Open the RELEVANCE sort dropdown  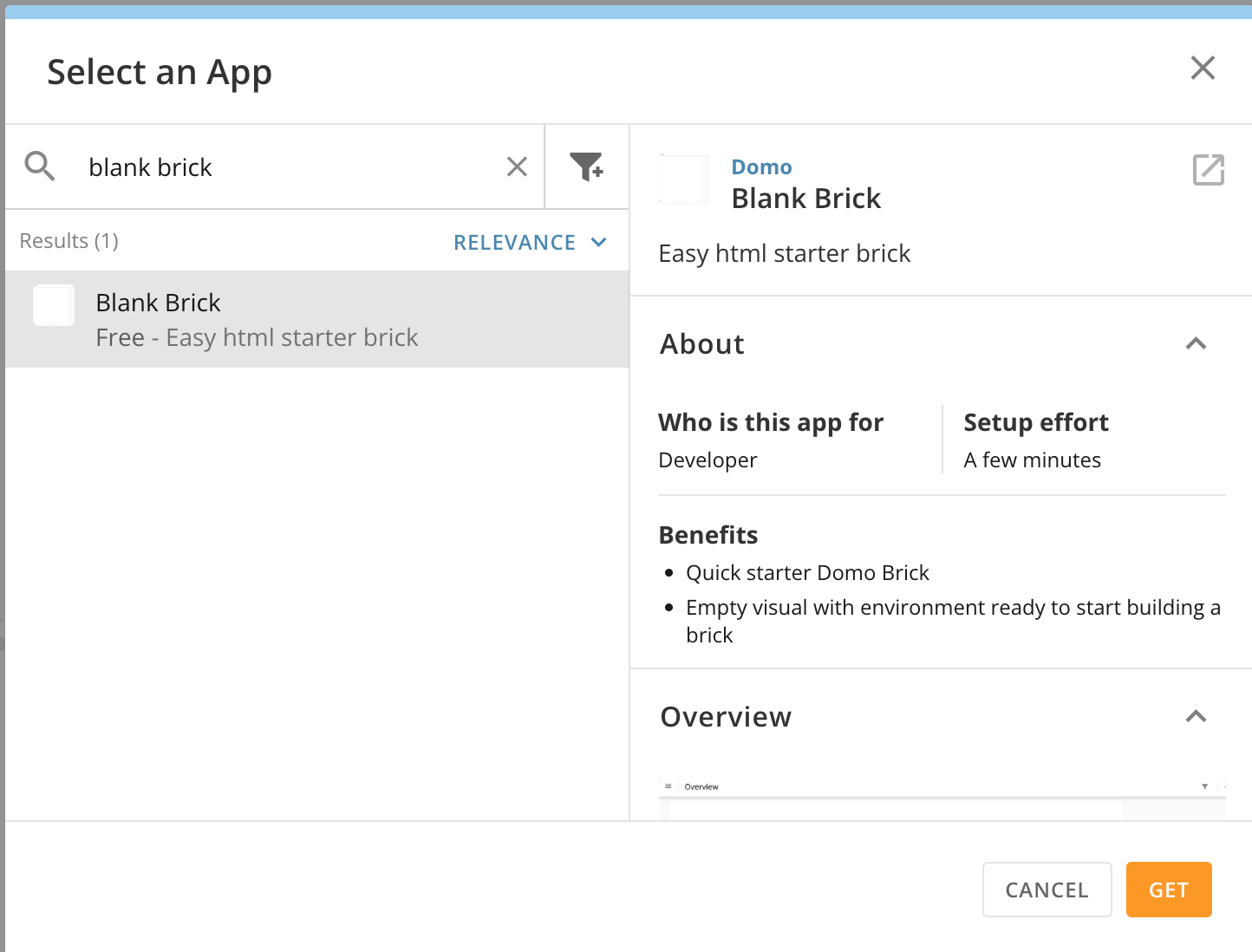pos(530,243)
